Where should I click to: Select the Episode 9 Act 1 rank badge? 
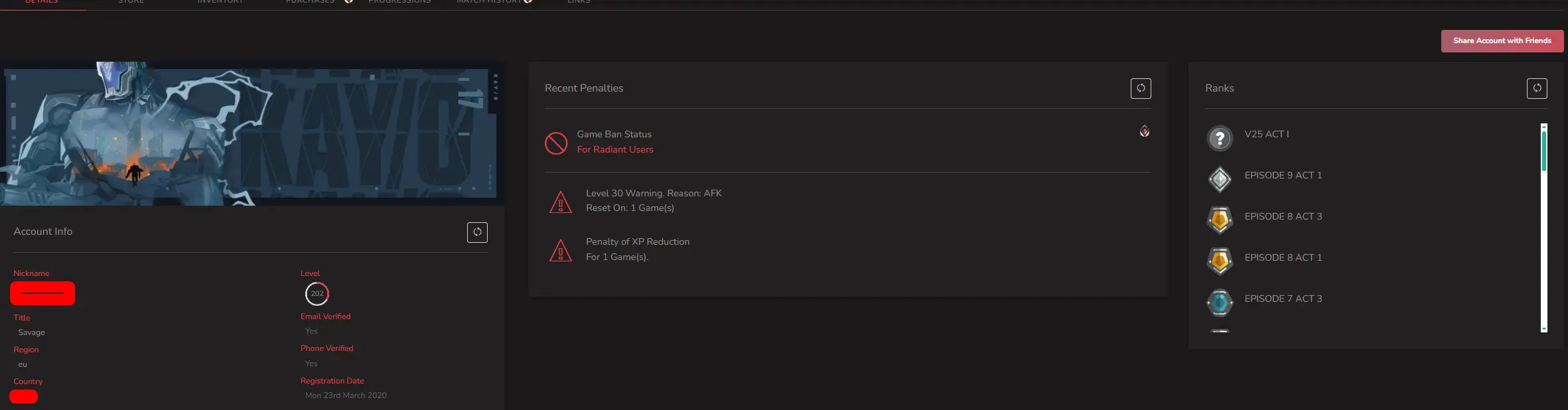coord(1220,179)
